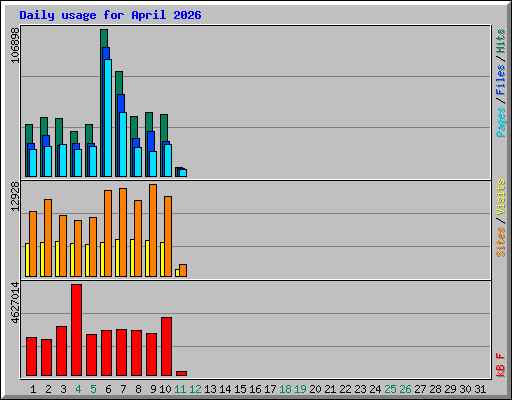Click the tallest orange bar on day 9

tap(153, 230)
